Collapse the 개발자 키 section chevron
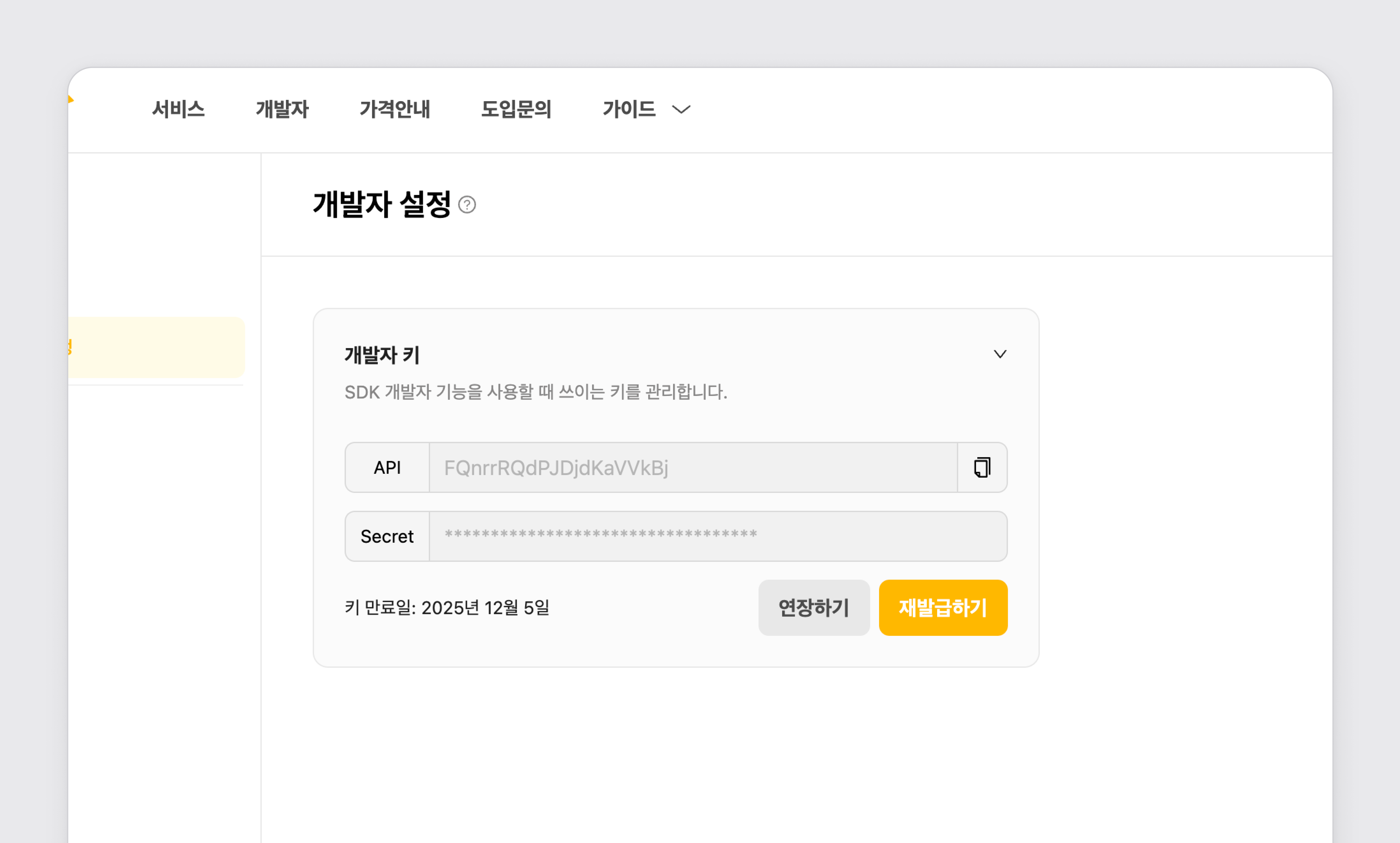Image resolution: width=1400 pixels, height=843 pixels. (1000, 354)
